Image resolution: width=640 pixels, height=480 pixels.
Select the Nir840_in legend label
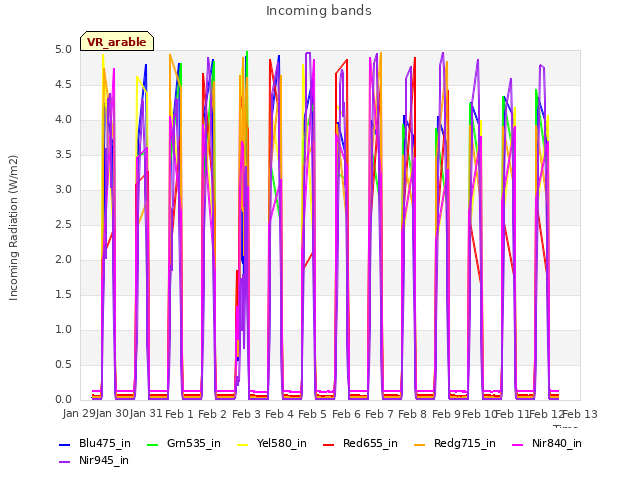point(557,443)
